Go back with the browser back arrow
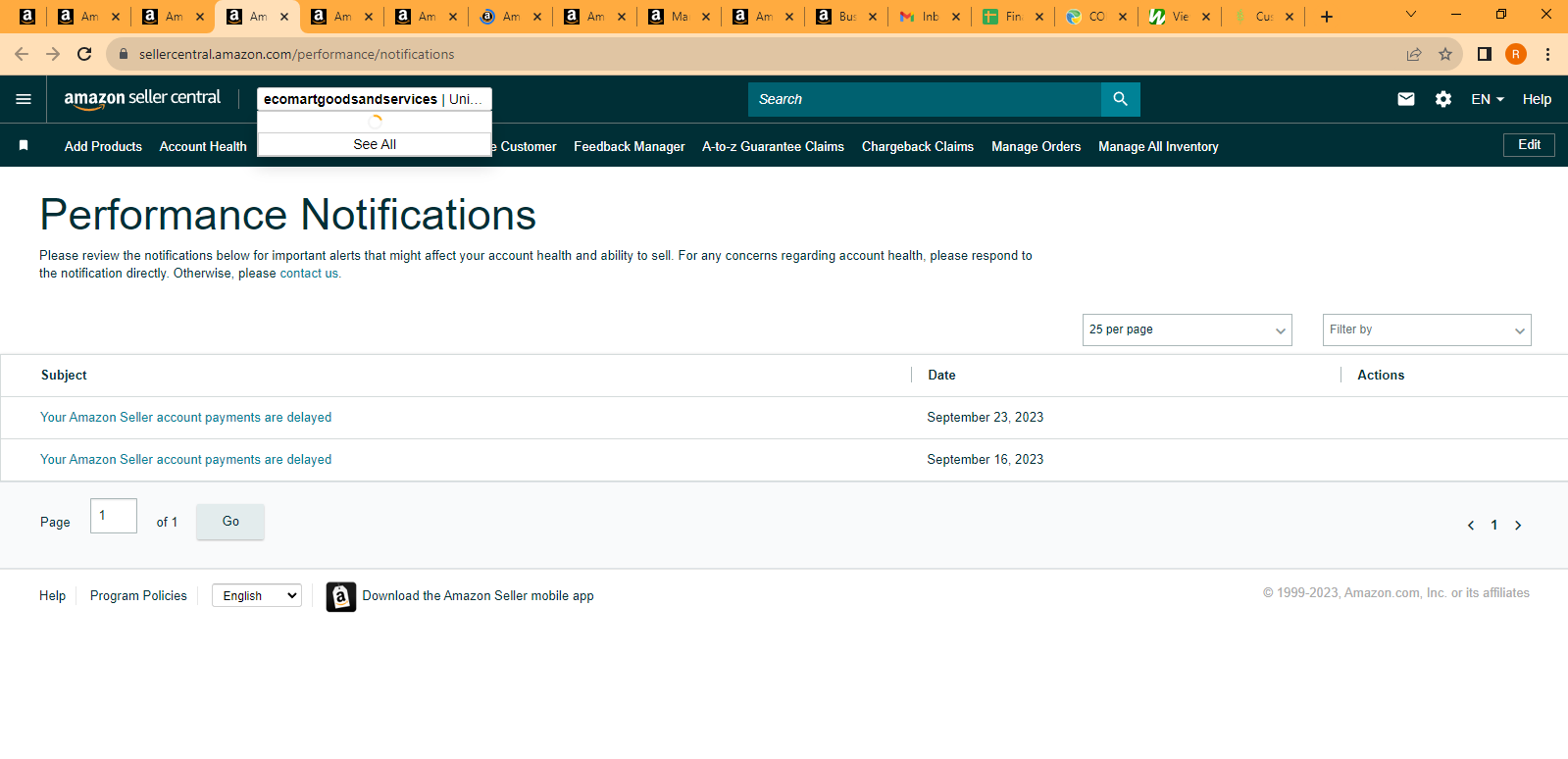Image resolution: width=1568 pixels, height=759 pixels. click(x=22, y=54)
